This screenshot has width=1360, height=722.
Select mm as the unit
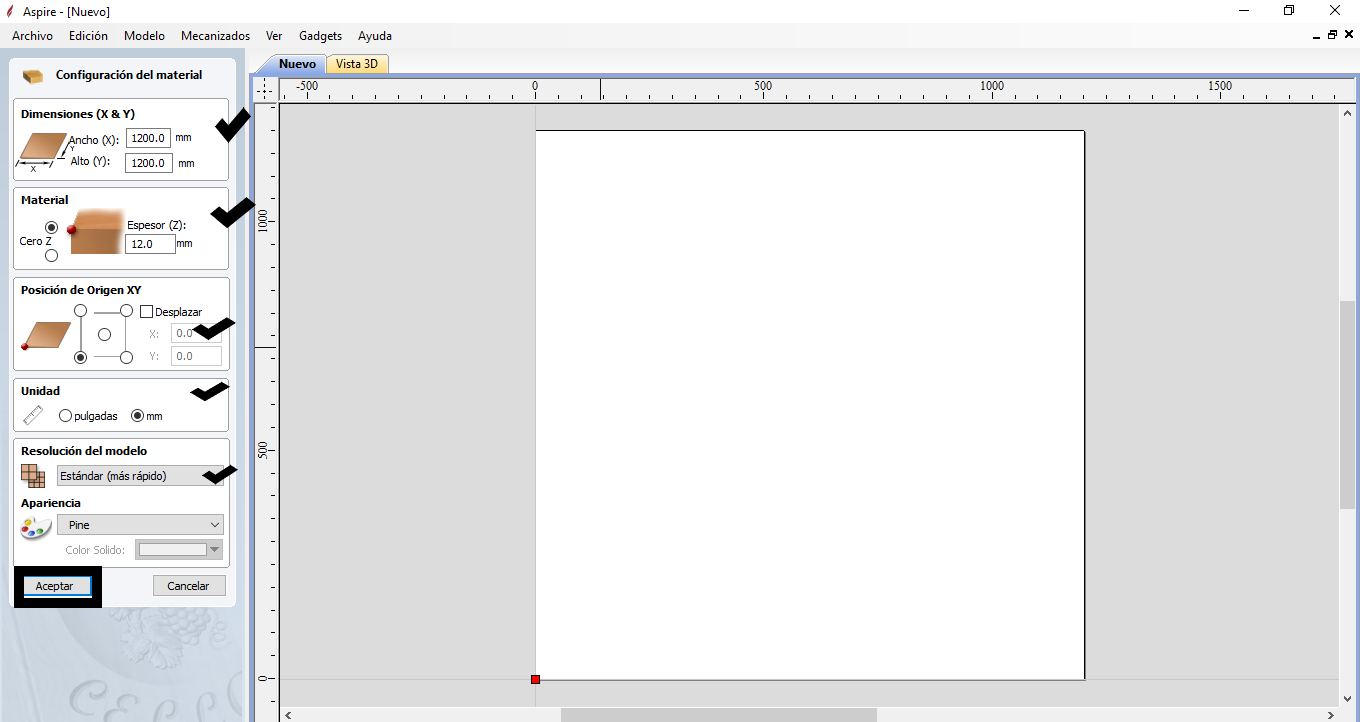138,416
